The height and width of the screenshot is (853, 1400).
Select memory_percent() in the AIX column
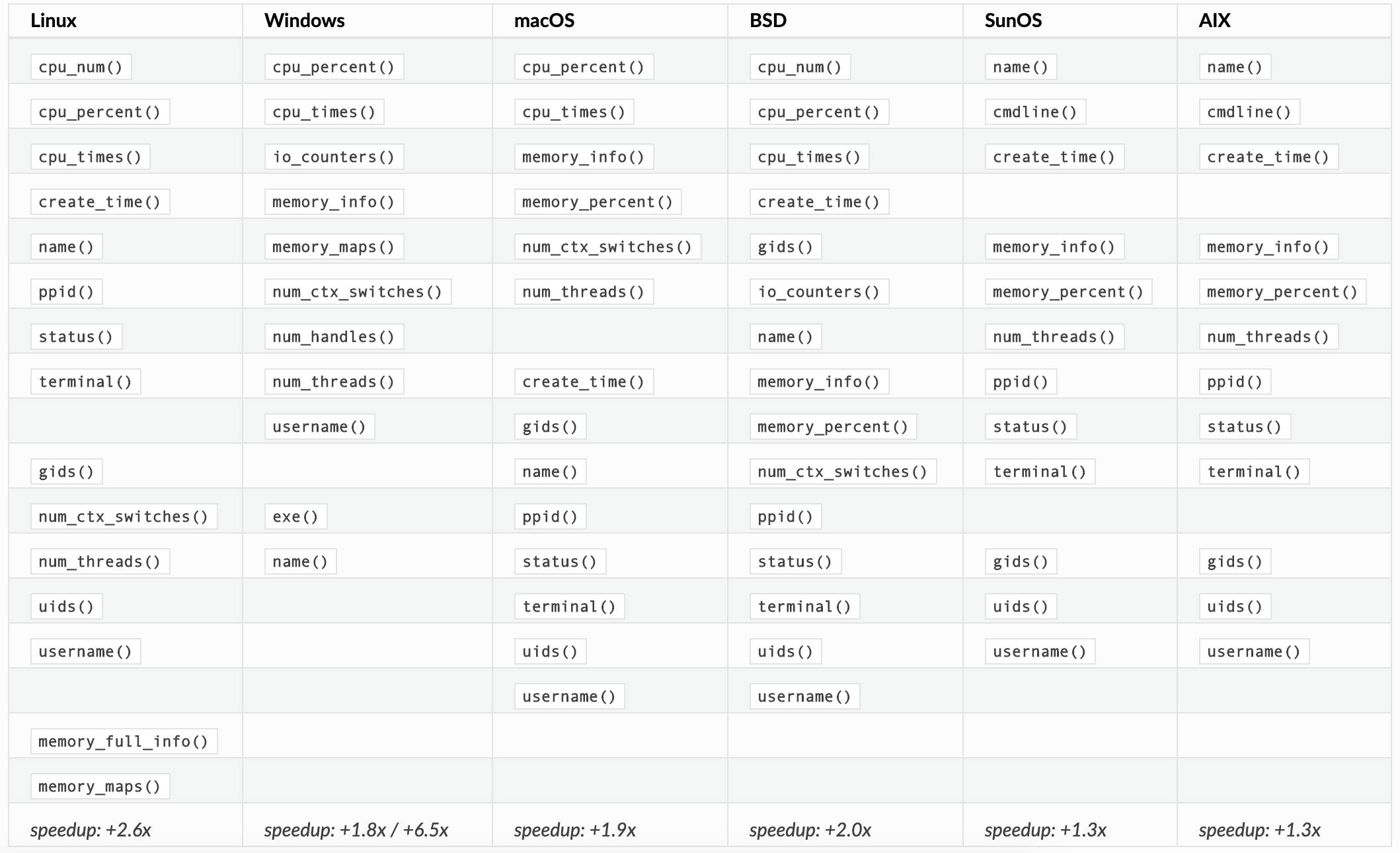pos(1282,292)
